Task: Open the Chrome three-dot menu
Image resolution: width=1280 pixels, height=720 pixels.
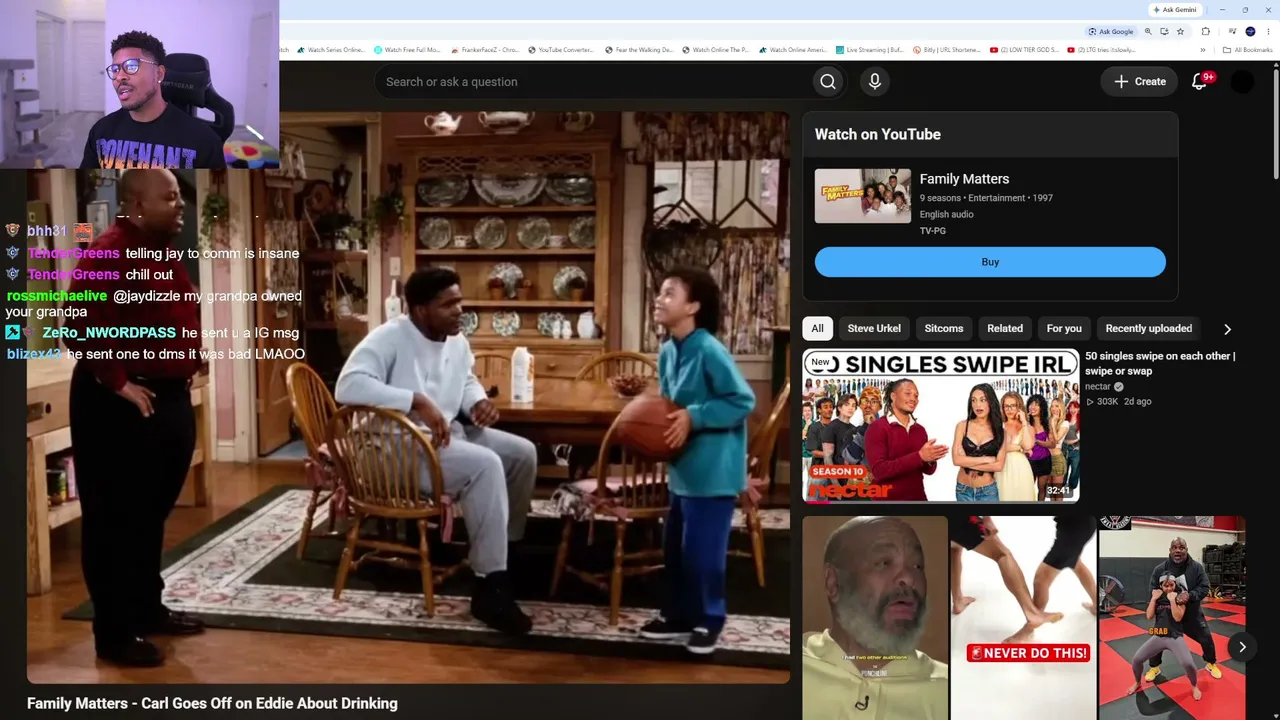Action: pos(1268,31)
